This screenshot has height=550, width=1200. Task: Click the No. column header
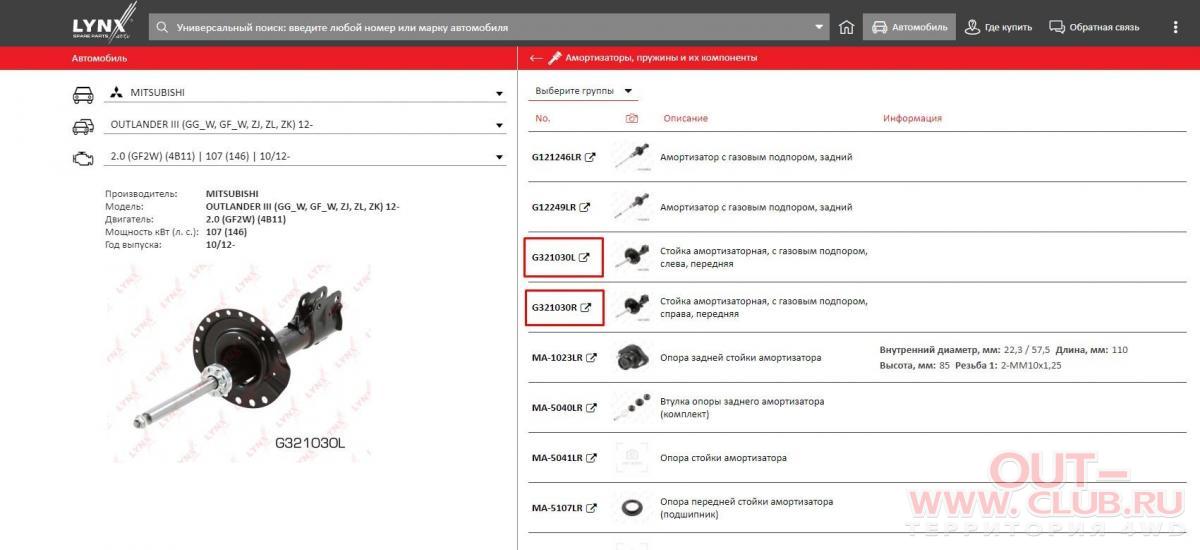pos(543,118)
